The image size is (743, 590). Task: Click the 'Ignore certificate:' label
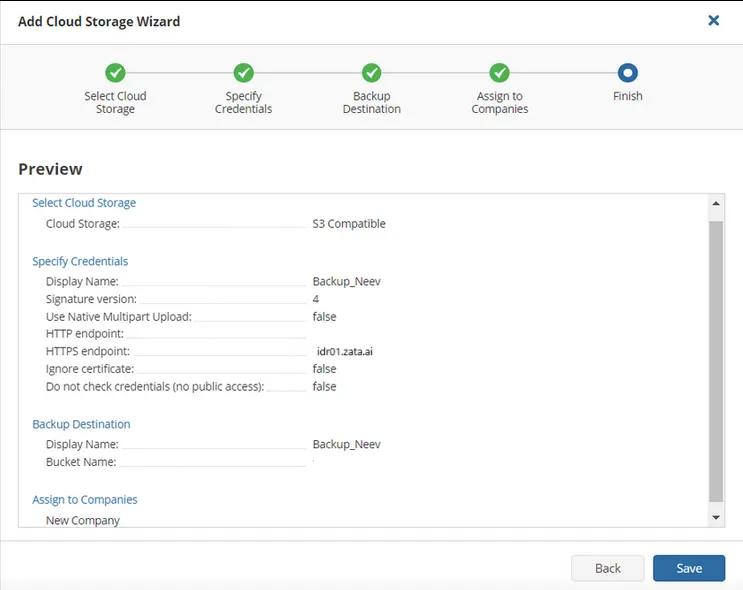click(x=90, y=369)
